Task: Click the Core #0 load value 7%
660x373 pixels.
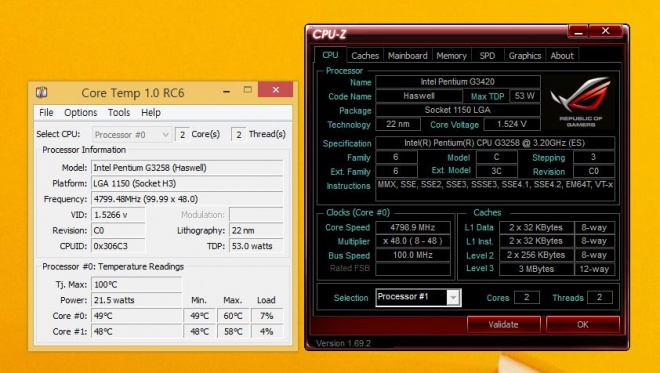Action: (267, 316)
